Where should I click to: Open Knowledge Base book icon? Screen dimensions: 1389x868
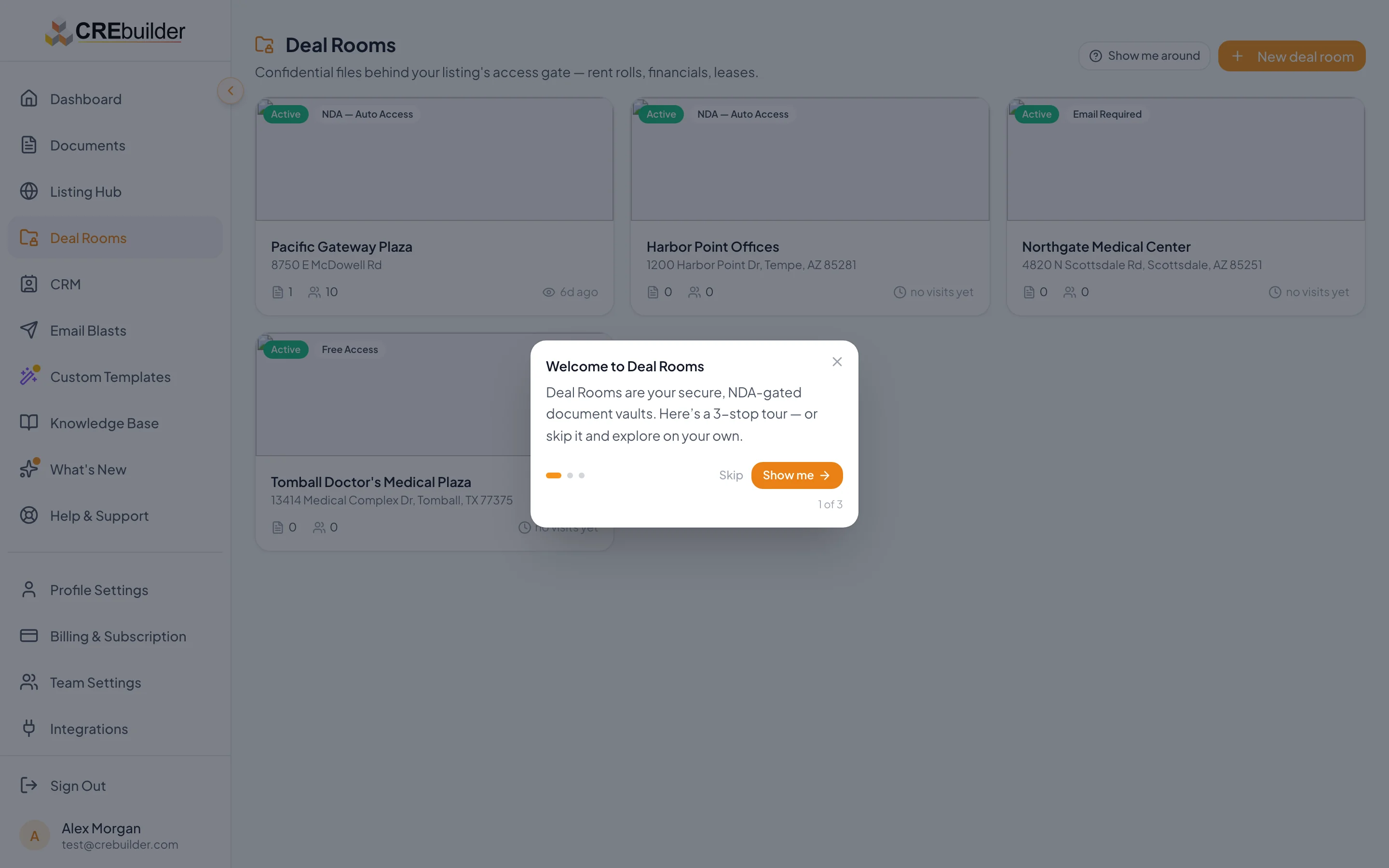(x=29, y=422)
